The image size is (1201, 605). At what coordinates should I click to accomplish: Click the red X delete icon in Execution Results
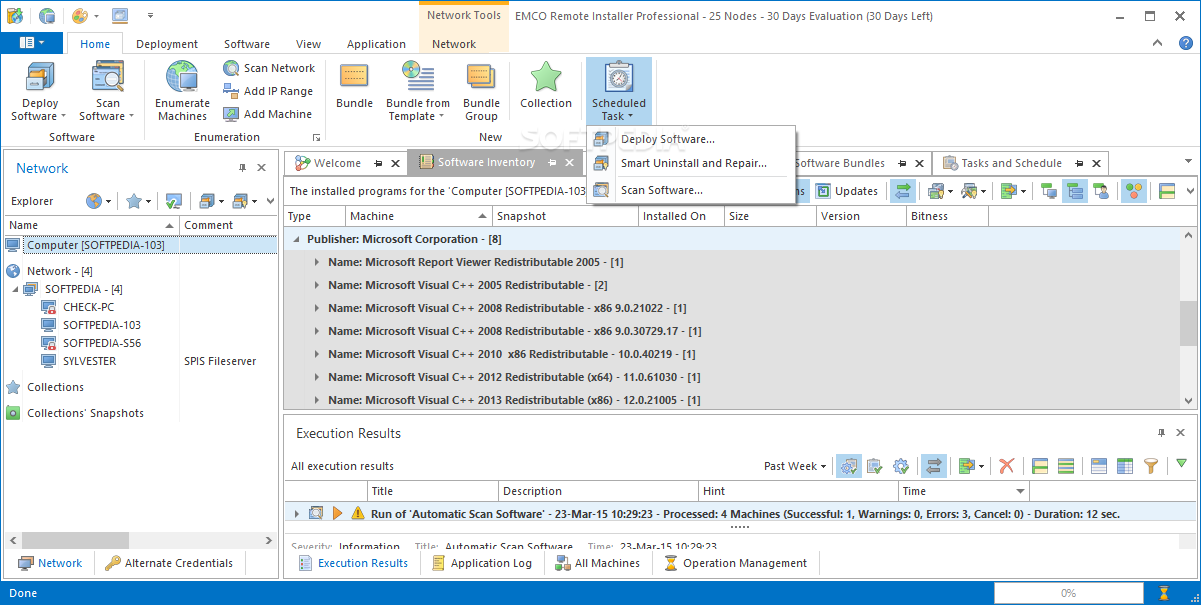pos(1007,466)
